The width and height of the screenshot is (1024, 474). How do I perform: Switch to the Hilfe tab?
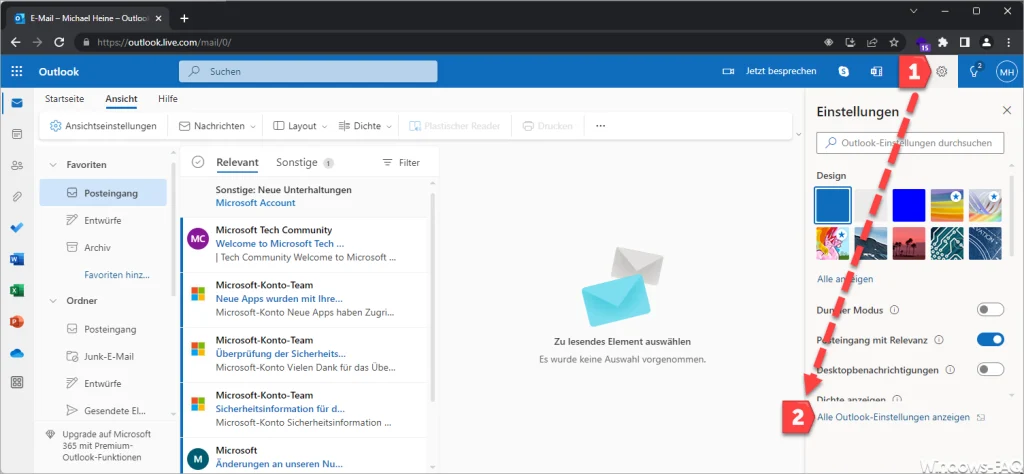pos(168,99)
